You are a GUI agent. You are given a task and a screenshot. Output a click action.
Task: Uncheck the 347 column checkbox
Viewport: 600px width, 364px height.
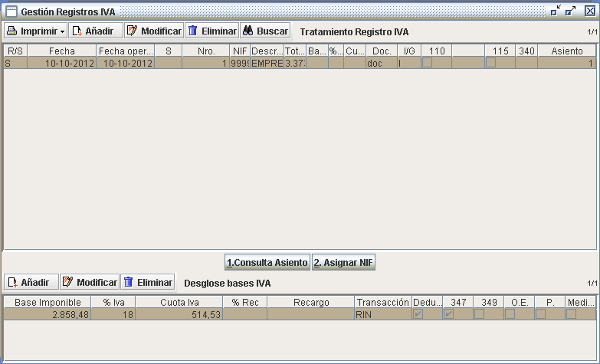coord(449,314)
